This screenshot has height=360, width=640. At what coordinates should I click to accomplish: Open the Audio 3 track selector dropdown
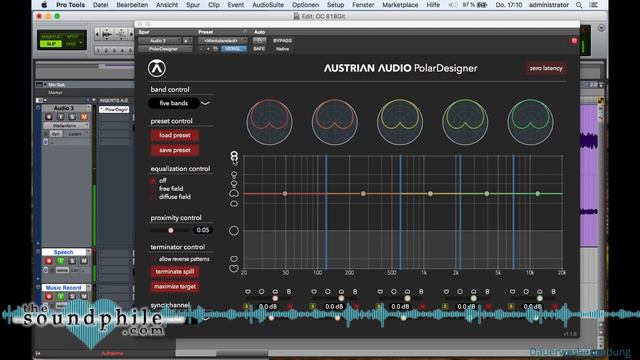[159, 40]
